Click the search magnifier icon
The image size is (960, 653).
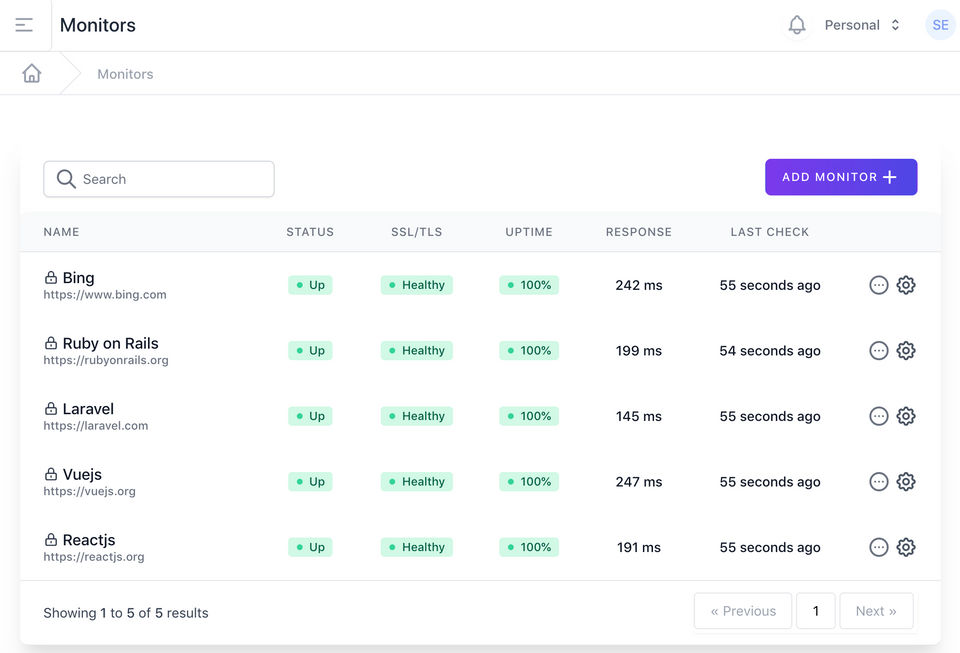point(66,179)
